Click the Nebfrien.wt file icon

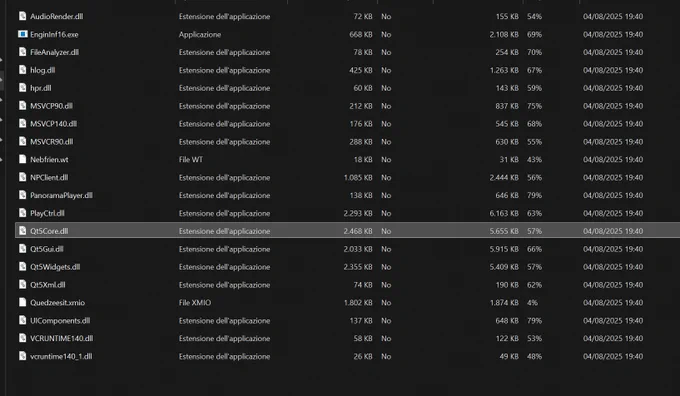tap(23, 159)
